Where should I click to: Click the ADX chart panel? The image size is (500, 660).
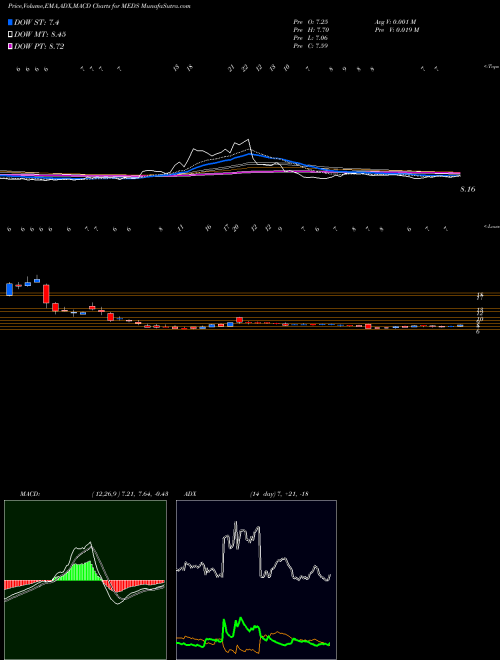click(x=256, y=580)
